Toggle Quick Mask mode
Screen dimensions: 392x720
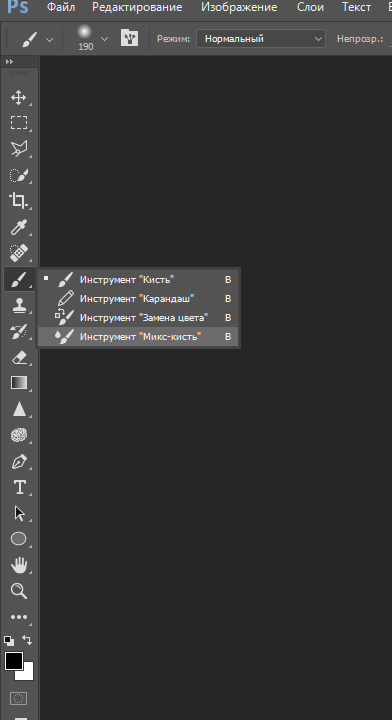coord(19,698)
